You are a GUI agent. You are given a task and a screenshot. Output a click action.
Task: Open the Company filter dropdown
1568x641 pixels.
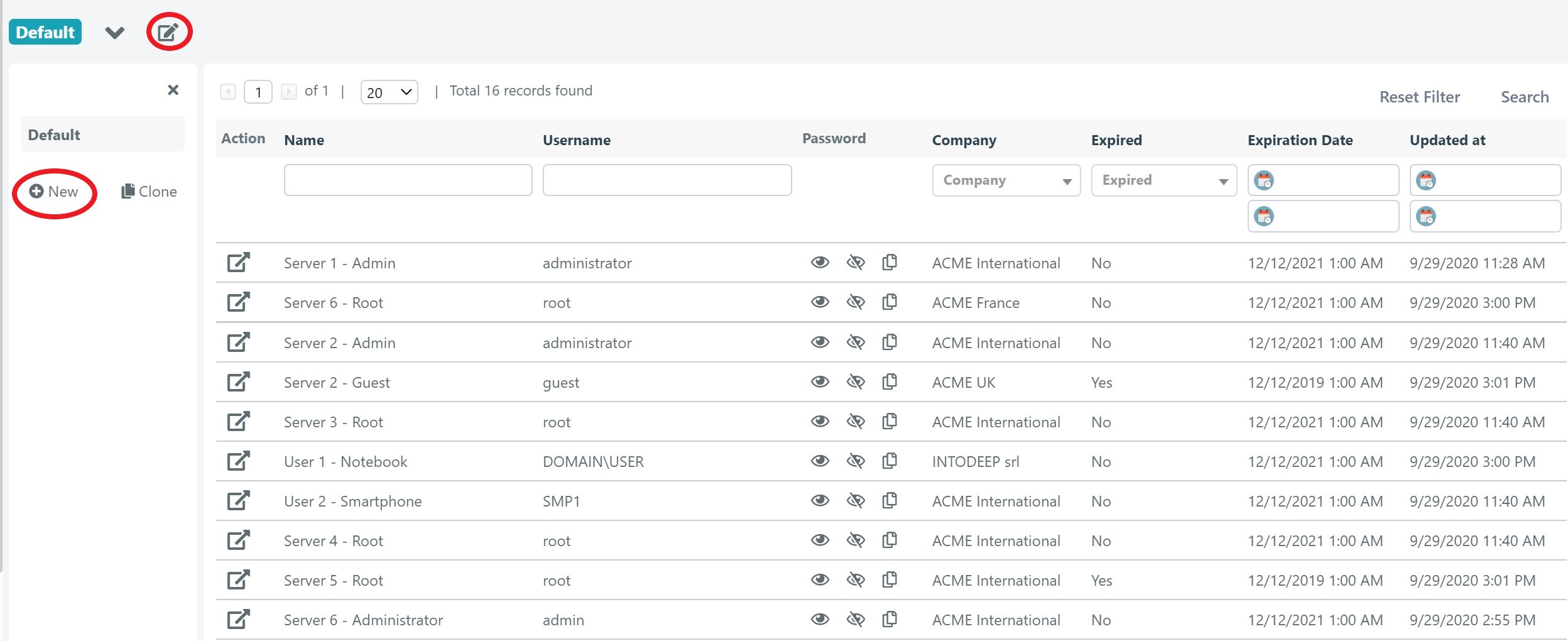(x=1006, y=180)
